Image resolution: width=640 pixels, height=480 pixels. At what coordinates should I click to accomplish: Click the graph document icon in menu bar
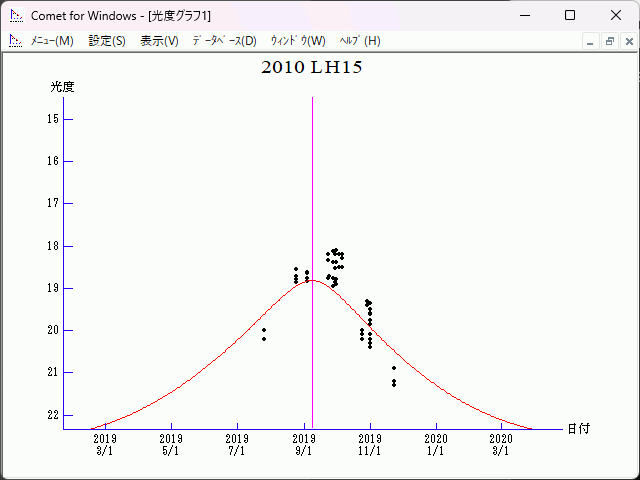point(15,41)
